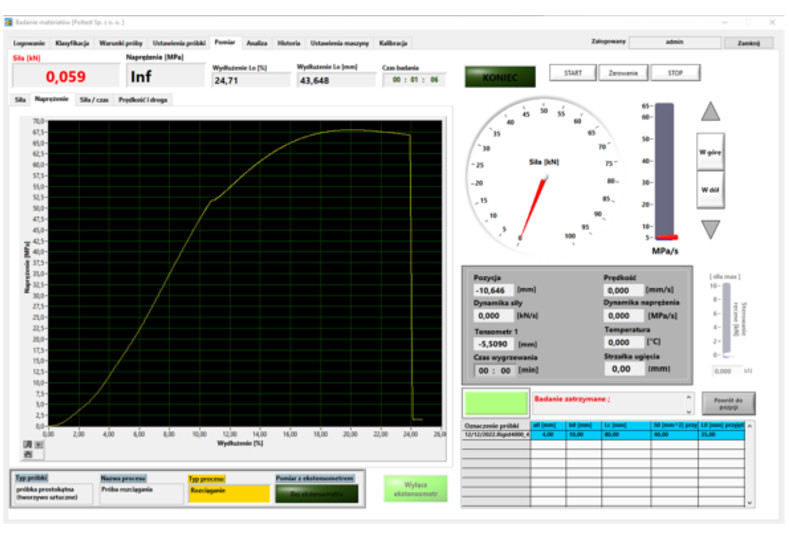Screen dimensions: 789x543
Task: Click the Zalogowany admin field
Action: (x=674, y=42)
